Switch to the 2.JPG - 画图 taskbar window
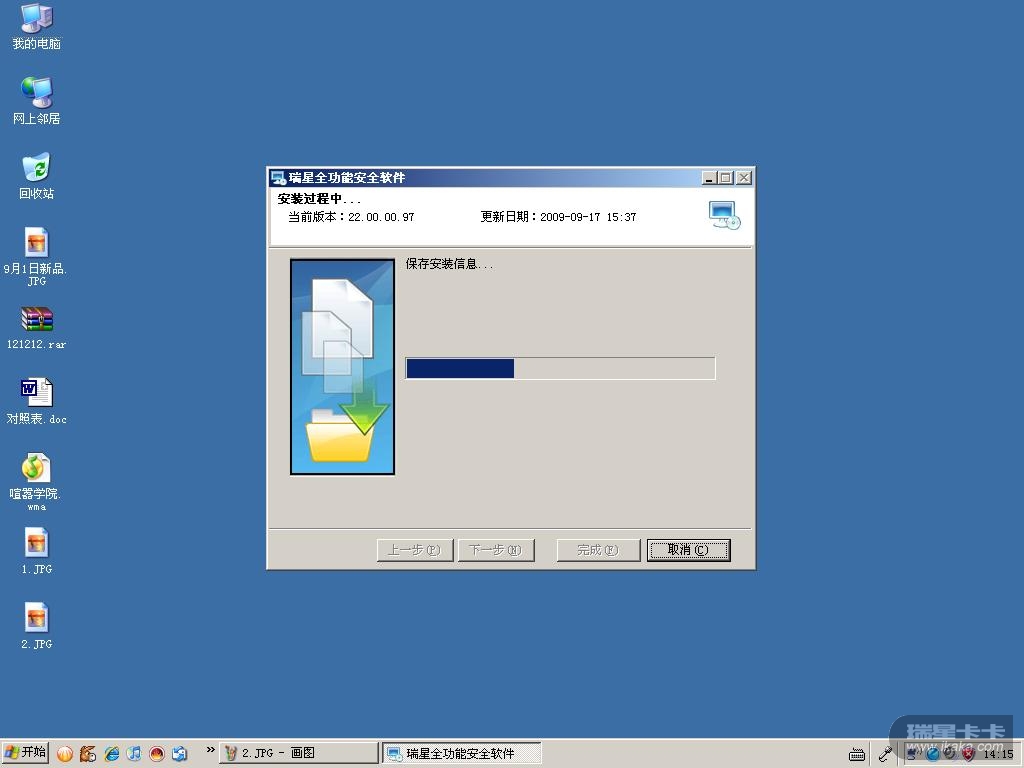The image size is (1024, 768). (298, 753)
